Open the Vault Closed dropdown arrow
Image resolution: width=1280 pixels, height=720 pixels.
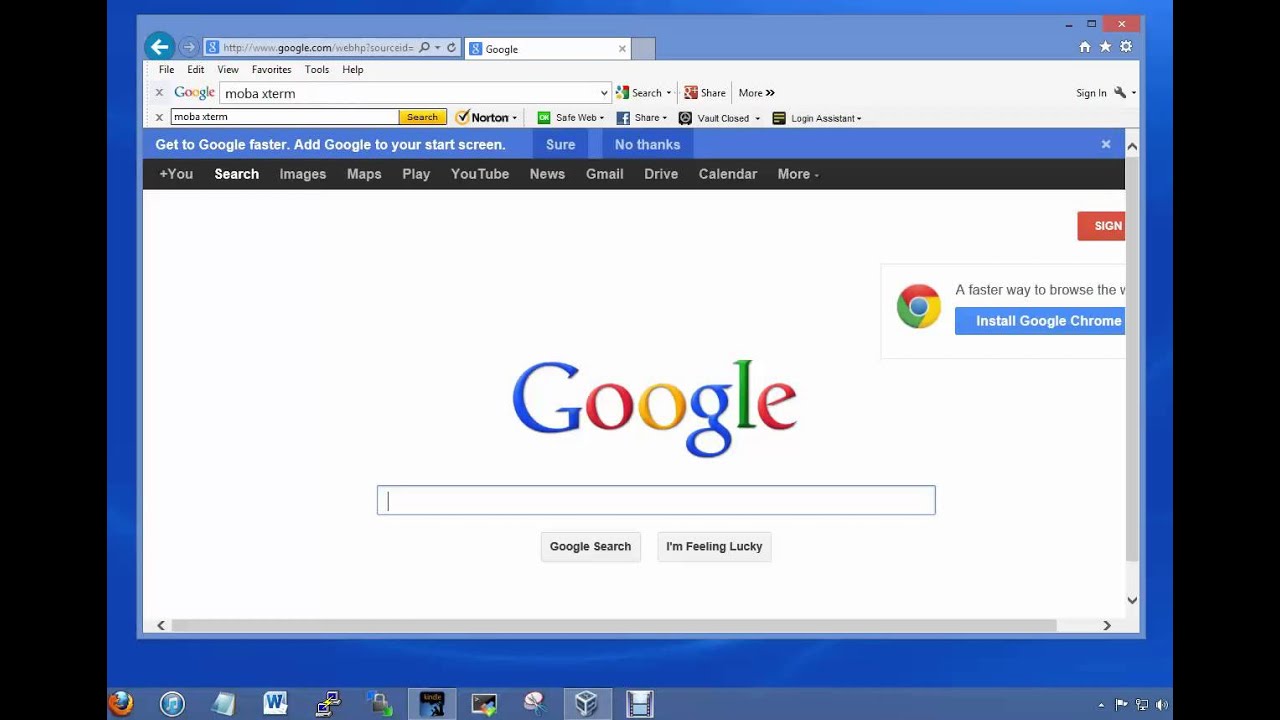pos(757,118)
